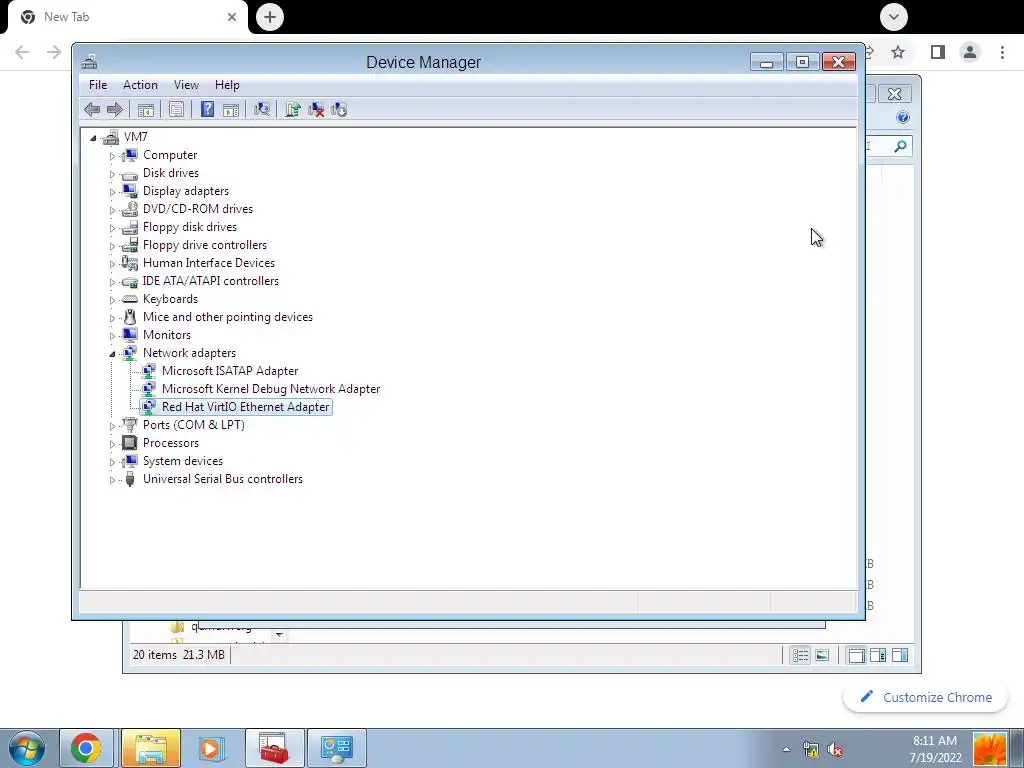1024x768 pixels.
Task: Open the View menu
Action: tap(186, 85)
